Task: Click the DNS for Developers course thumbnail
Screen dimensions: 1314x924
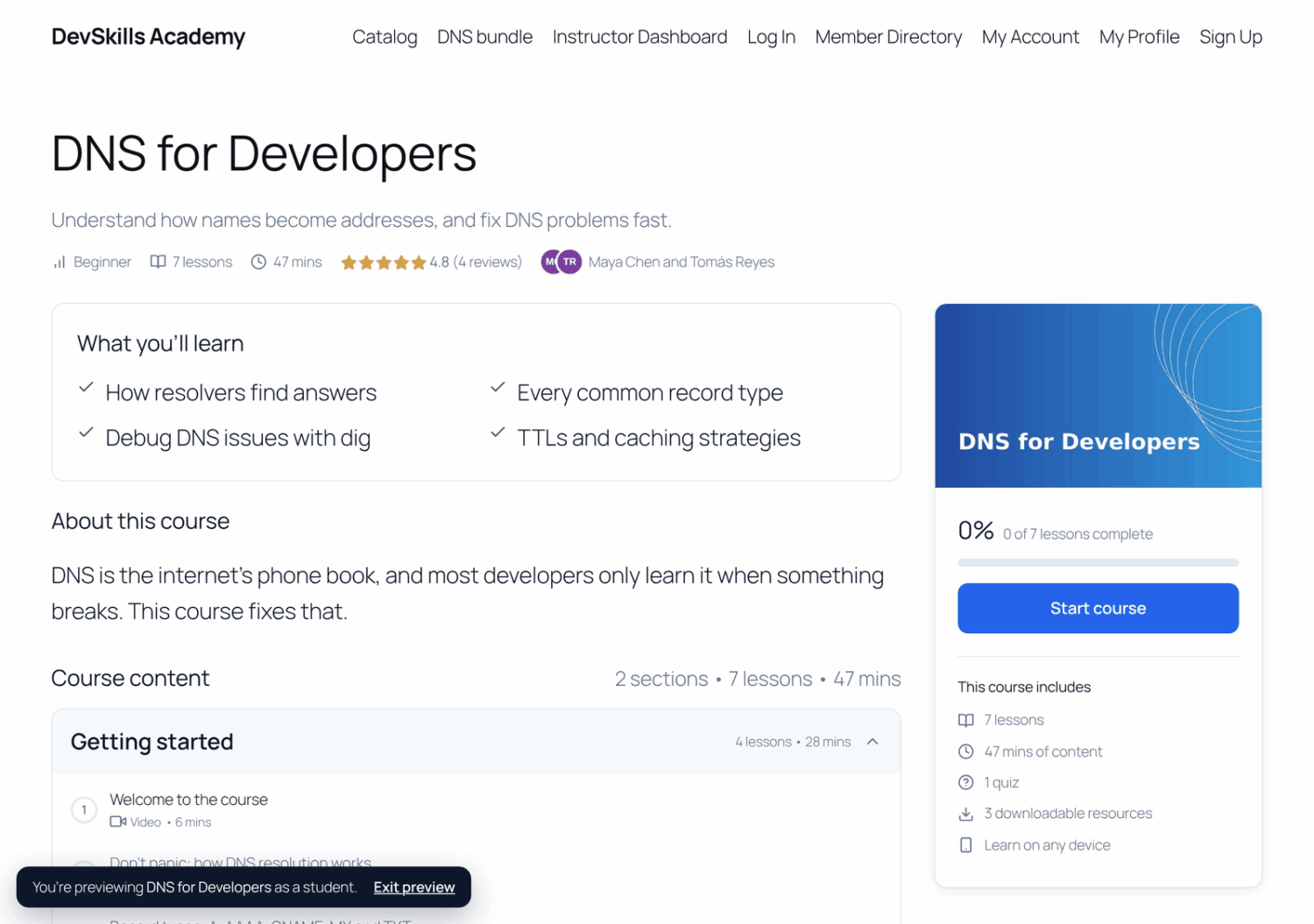Action: 1098,396
